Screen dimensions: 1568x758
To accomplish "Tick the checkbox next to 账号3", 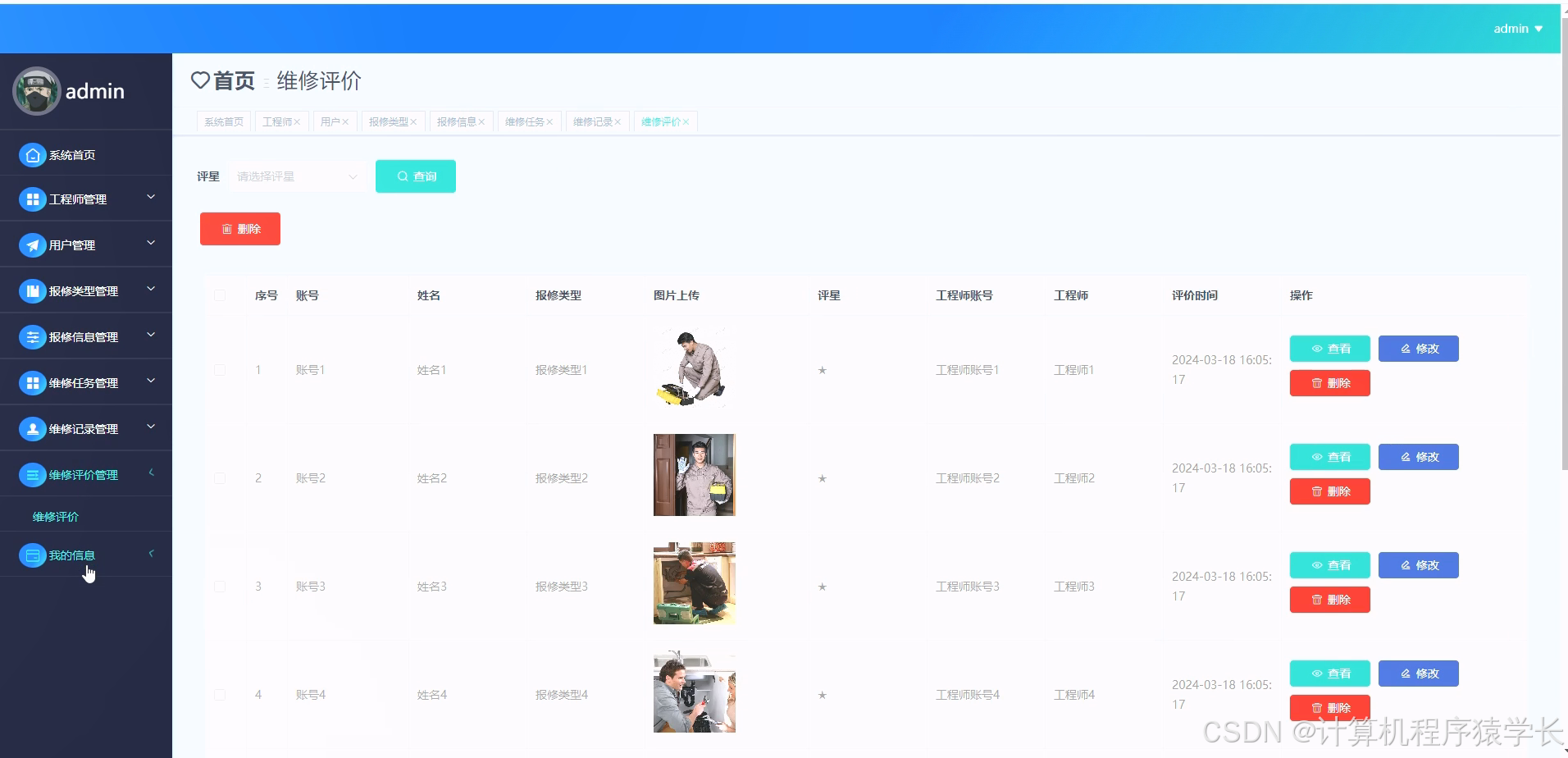I will tap(220, 586).
